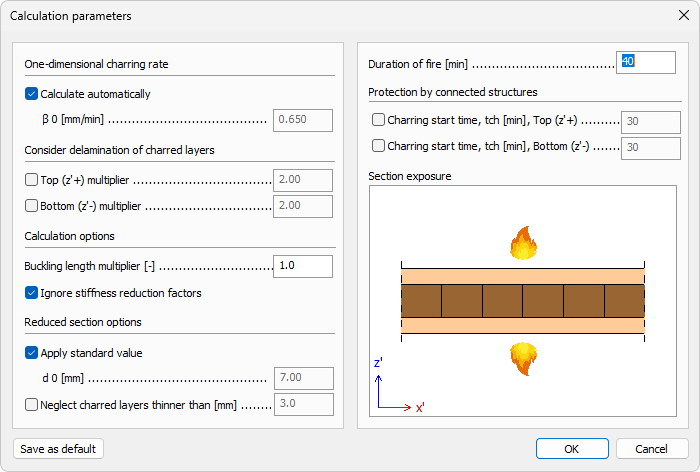Click Consider delamination of charred layers heading
This screenshot has width=700, height=472.
click(119, 150)
